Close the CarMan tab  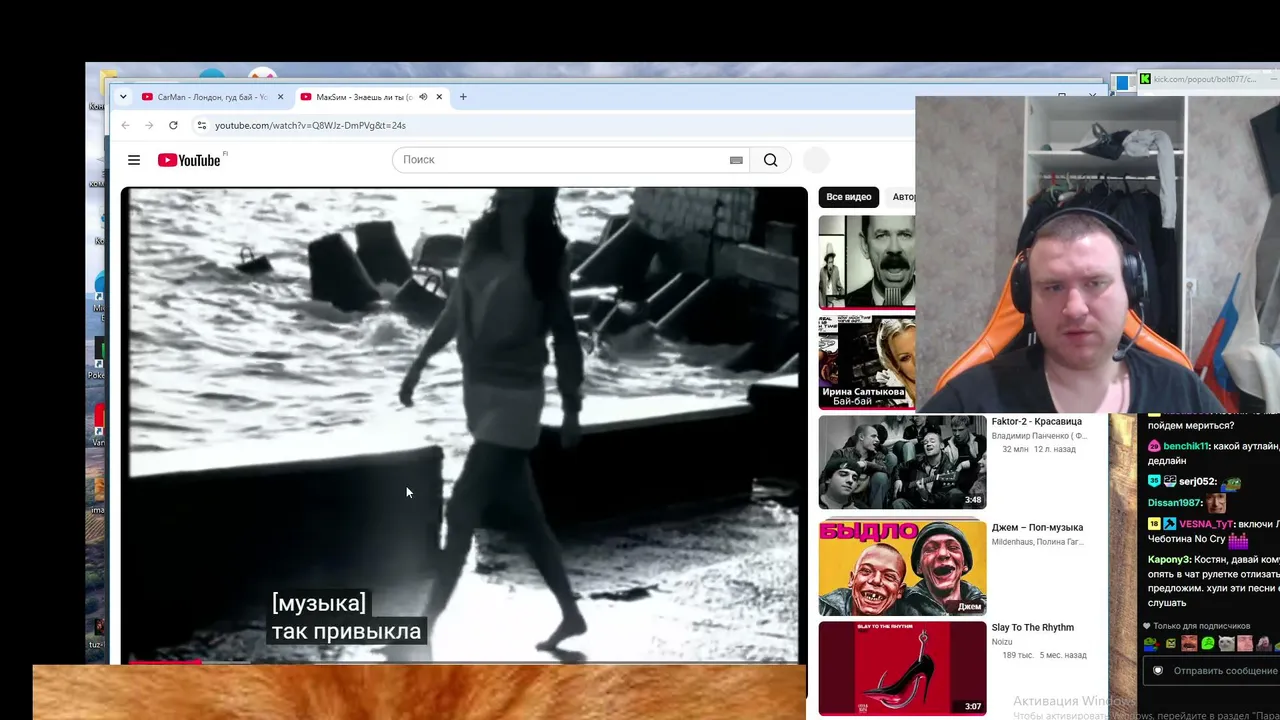(x=280, y=97)
